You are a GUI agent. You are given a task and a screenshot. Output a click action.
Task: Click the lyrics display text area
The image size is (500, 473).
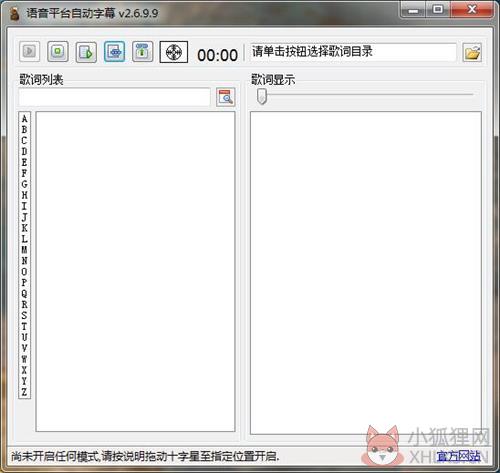tap(366, 273)
